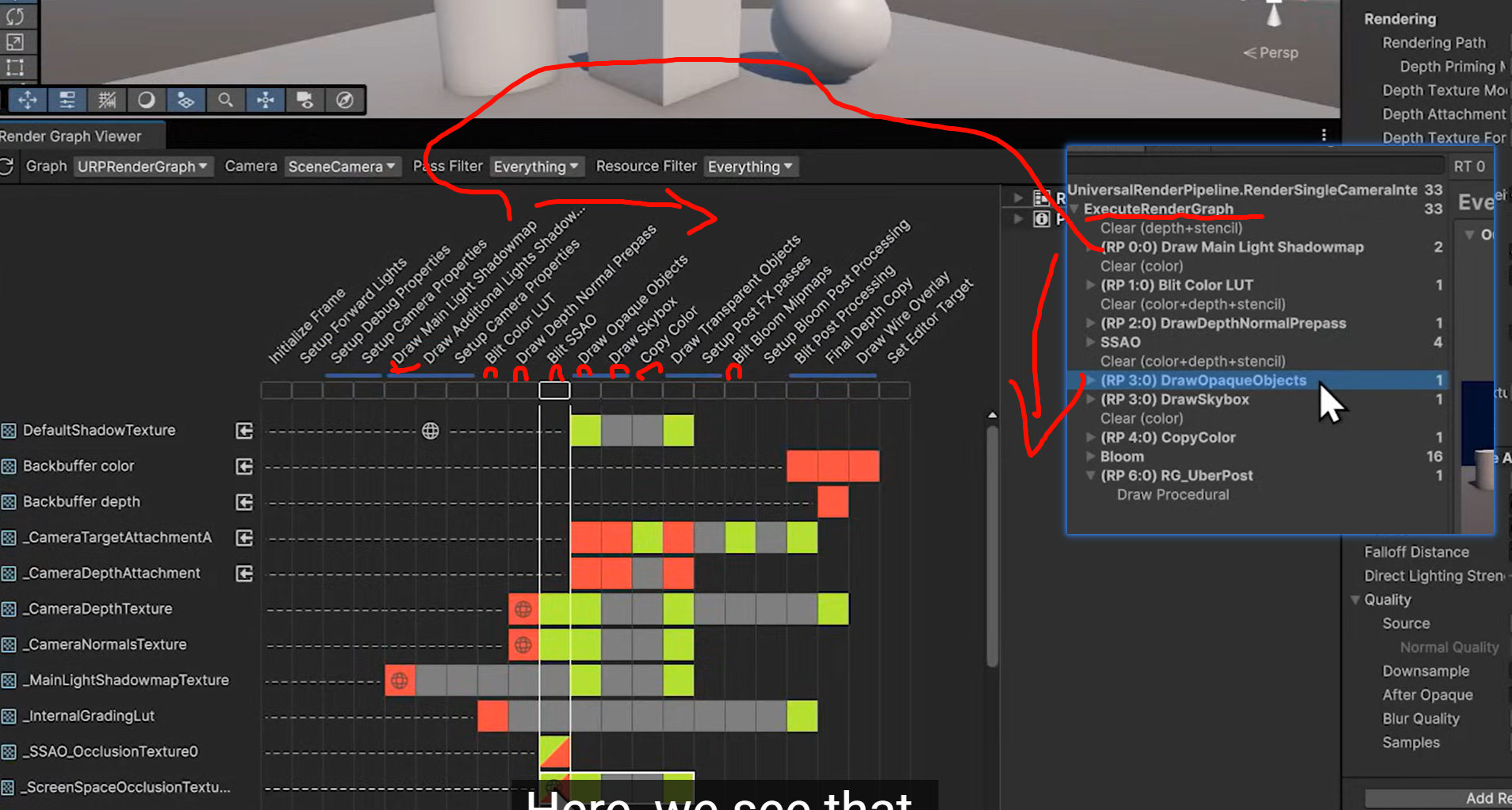The height and width of the screenshot is (810, 1512).
Task: Click red block in _InternalGradingLut row
Action: 492,716
